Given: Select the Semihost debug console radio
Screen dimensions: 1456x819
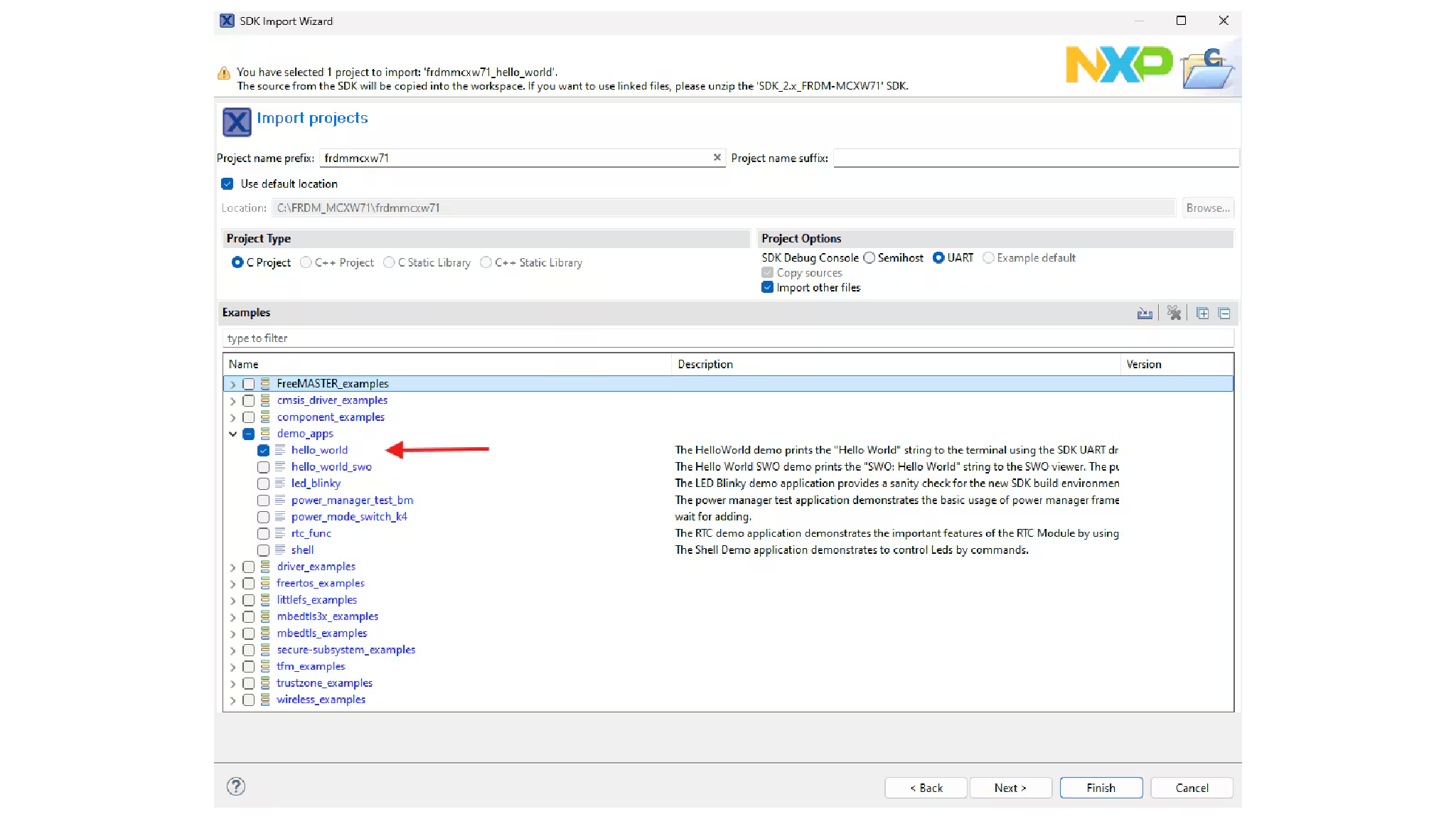Looking at the screenshot, I should [869, 258].
